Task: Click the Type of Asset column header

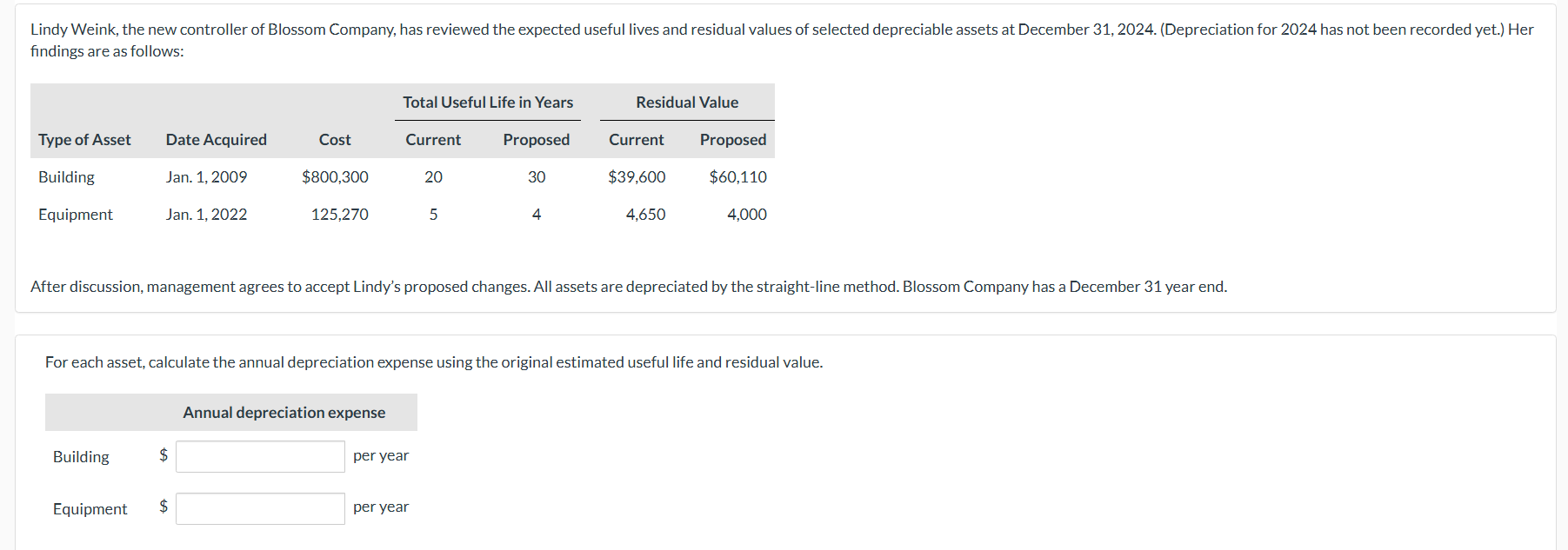Action: coord(84,140)
